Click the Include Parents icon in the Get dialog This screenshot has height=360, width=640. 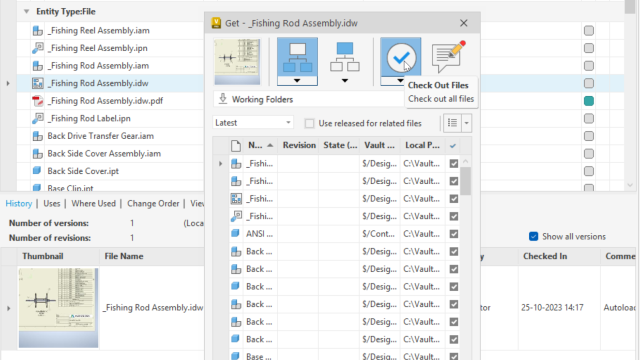[x=345, y=57]
